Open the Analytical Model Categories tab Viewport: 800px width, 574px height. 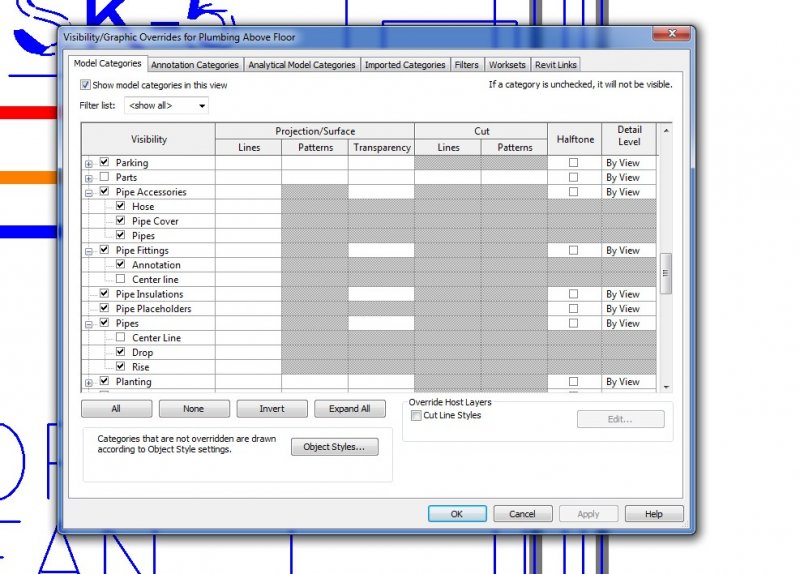(x=302, y=65)
